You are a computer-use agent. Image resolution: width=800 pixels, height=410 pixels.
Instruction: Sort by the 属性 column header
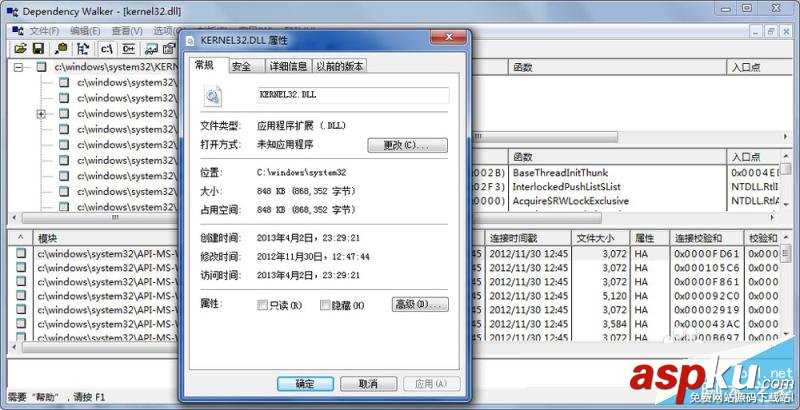(x=649, y=238)
